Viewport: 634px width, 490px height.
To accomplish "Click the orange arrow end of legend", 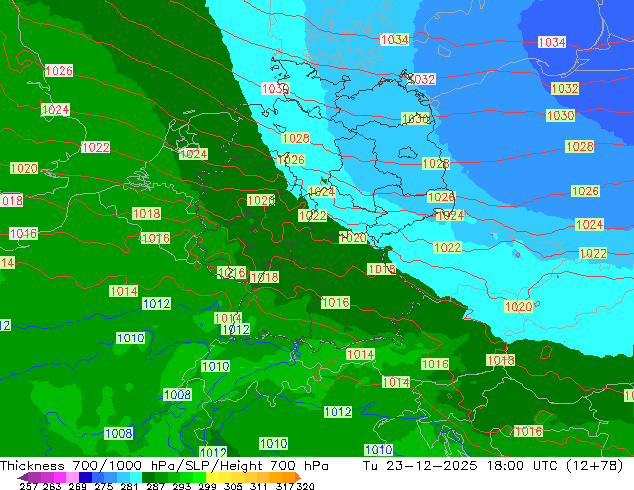I will click(x=298, y=477).
